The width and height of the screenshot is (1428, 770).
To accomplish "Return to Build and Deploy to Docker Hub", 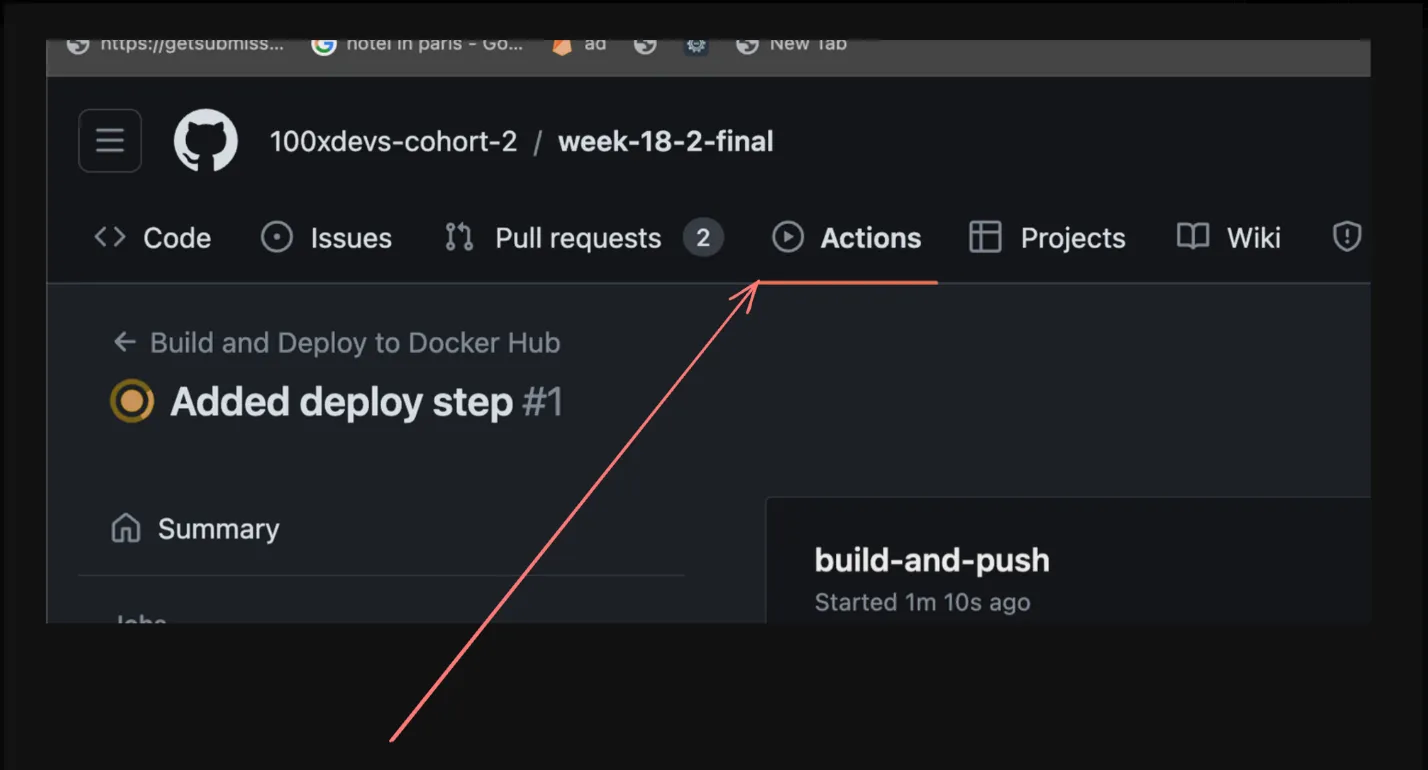I will [354, 343].
